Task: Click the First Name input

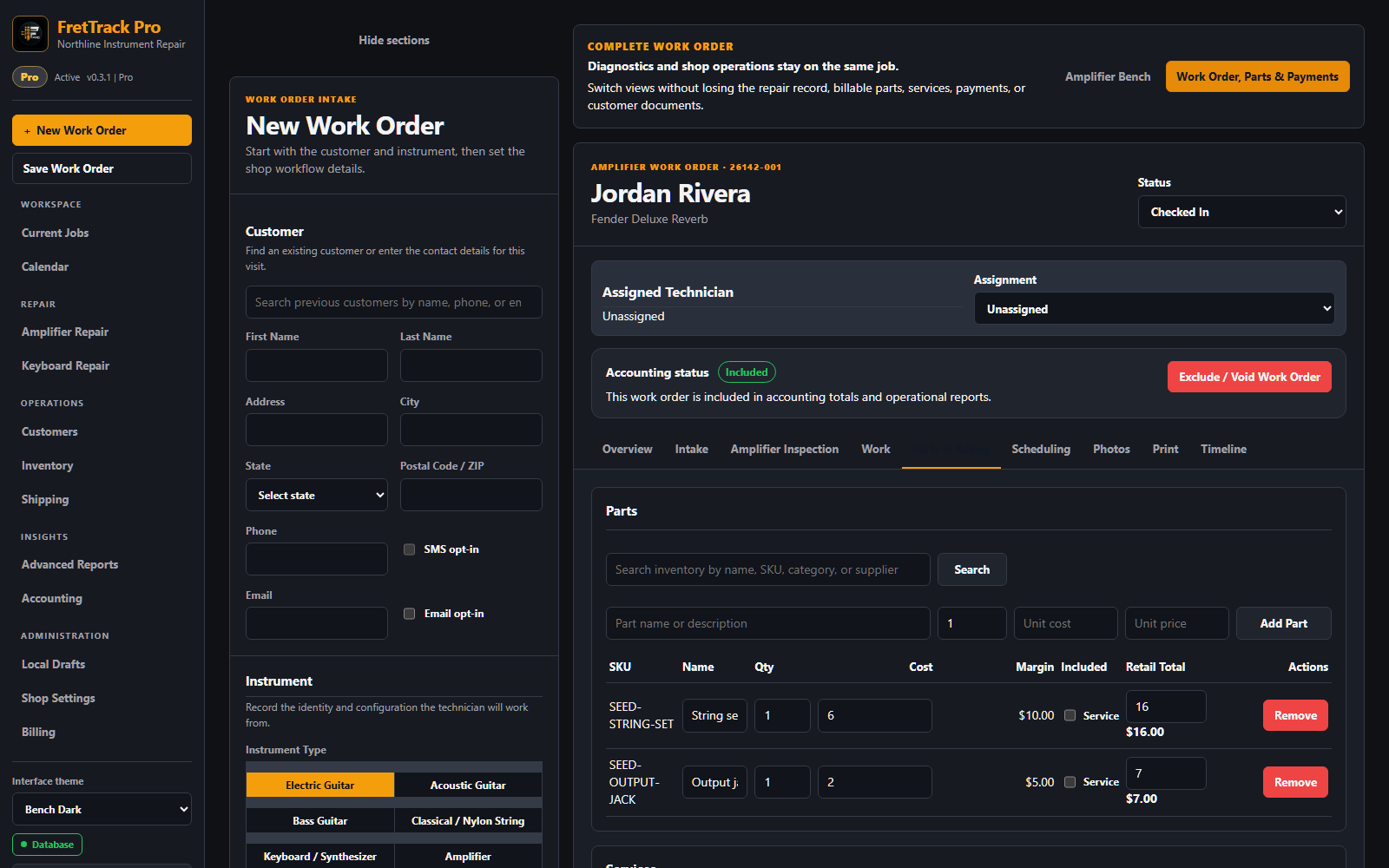Action: (317, 365)
